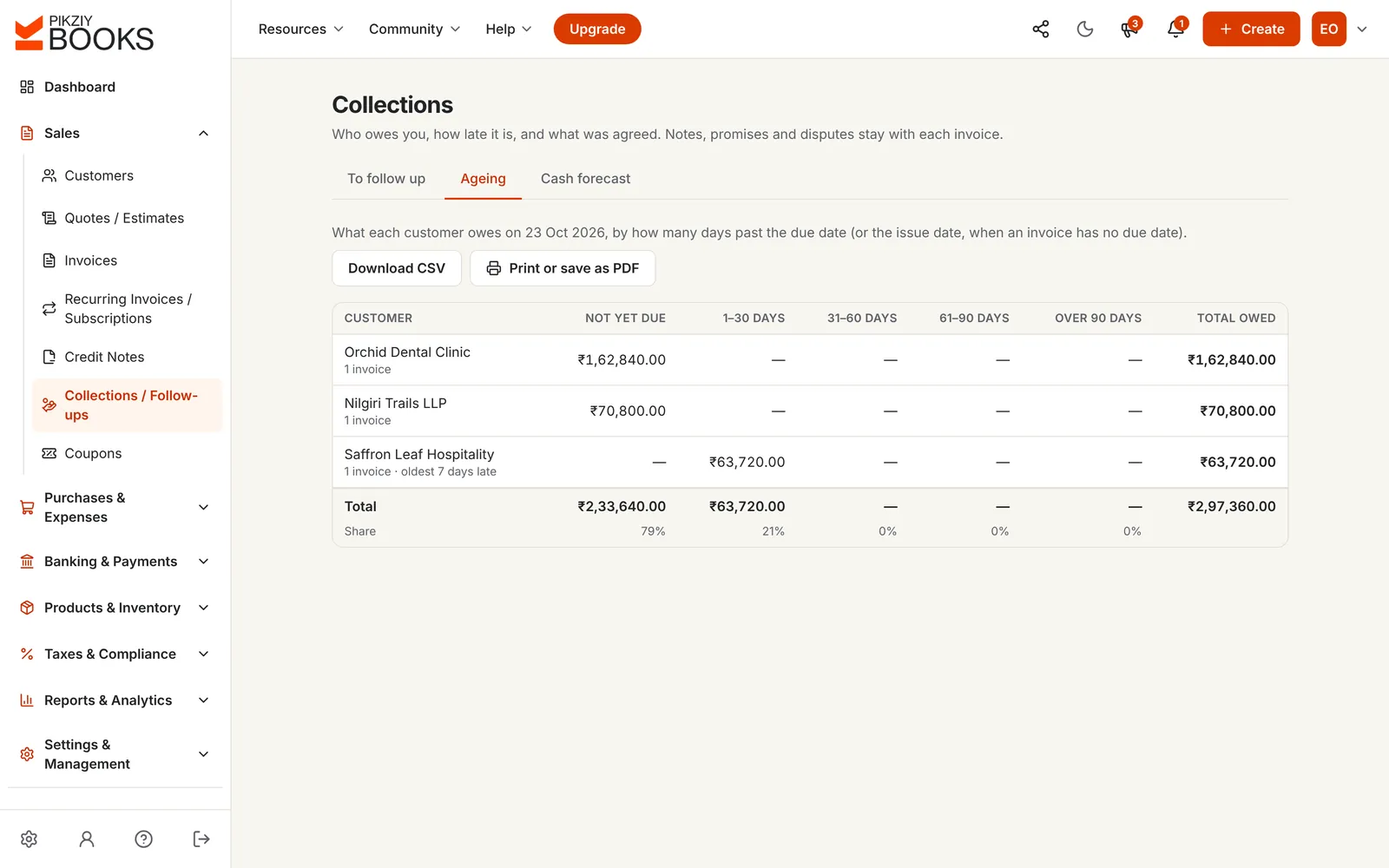Open the notifications bell icon
The height and width of the screenshot is (868, 1389).
point(1175,29)
